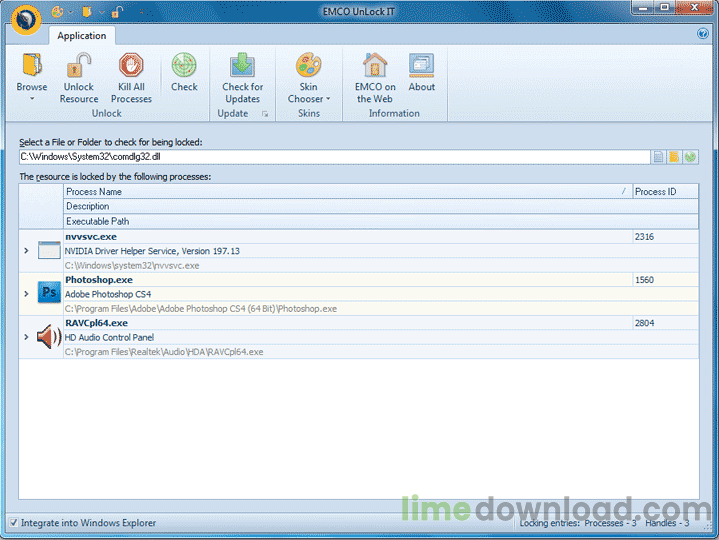Click the Check for Updates icon
This screenshot has height=540, width=719.
click(x=242, y=68)
